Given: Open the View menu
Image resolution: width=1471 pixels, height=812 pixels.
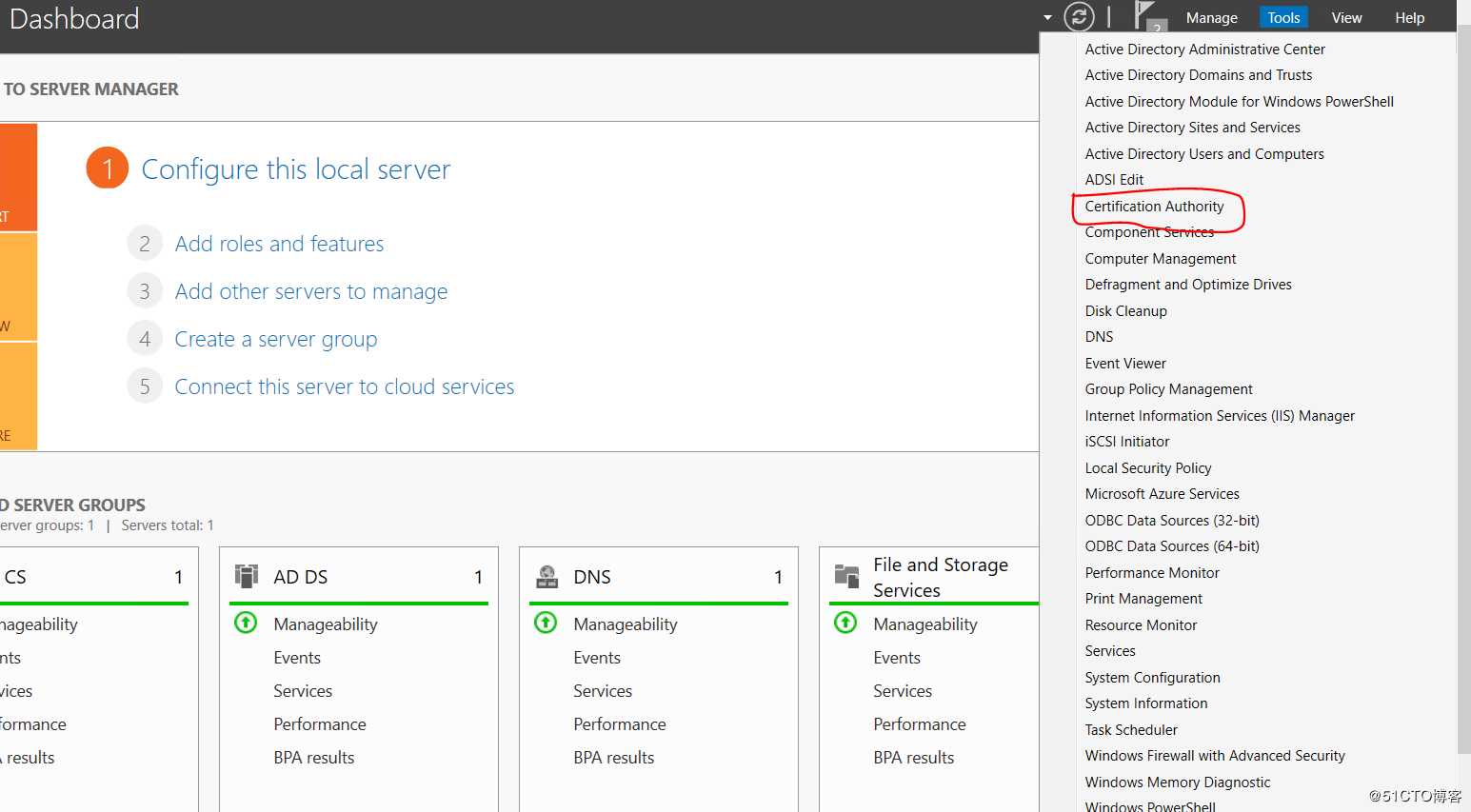Looking at the screenshot, I should click(x=1346, y=18).
